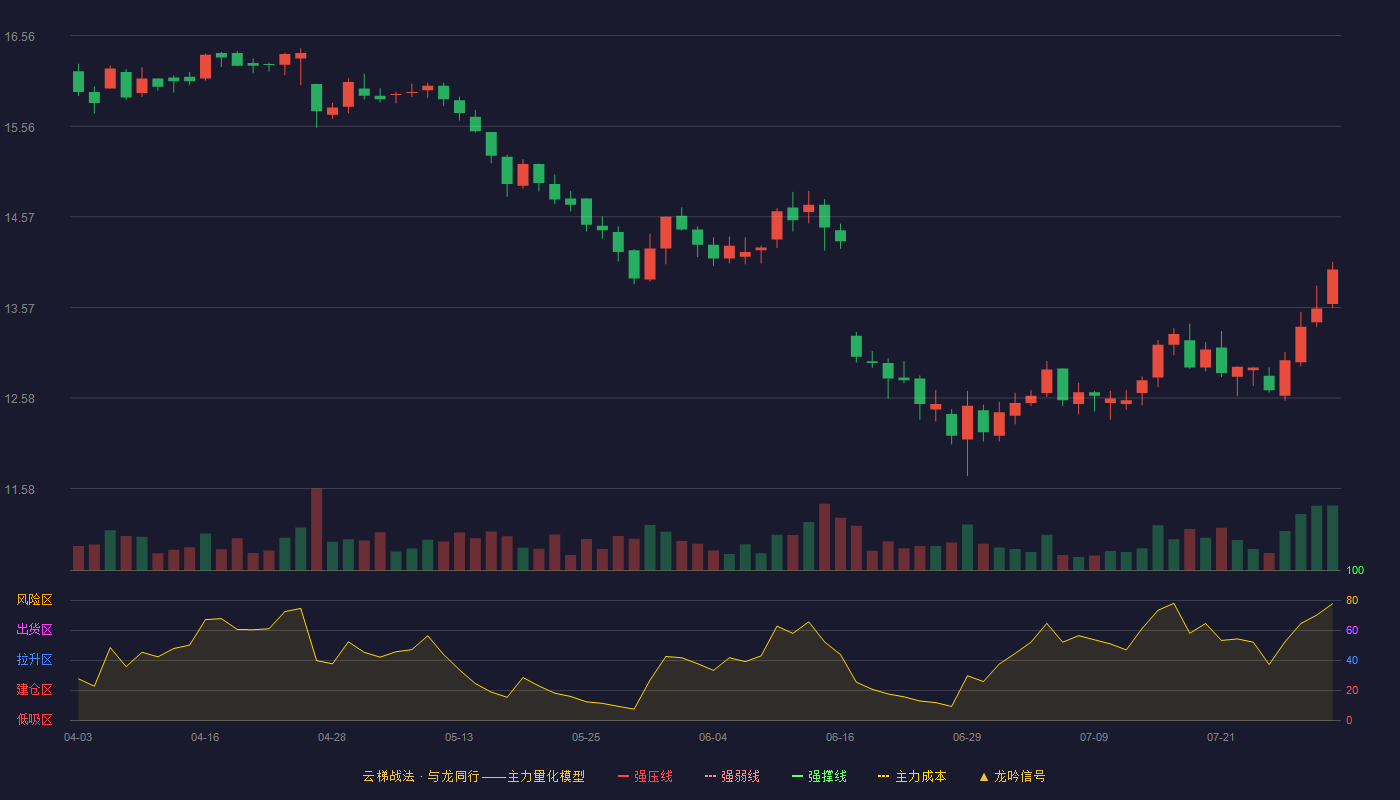Click the blue 40 indicator axis value

tap(1352, 660)
